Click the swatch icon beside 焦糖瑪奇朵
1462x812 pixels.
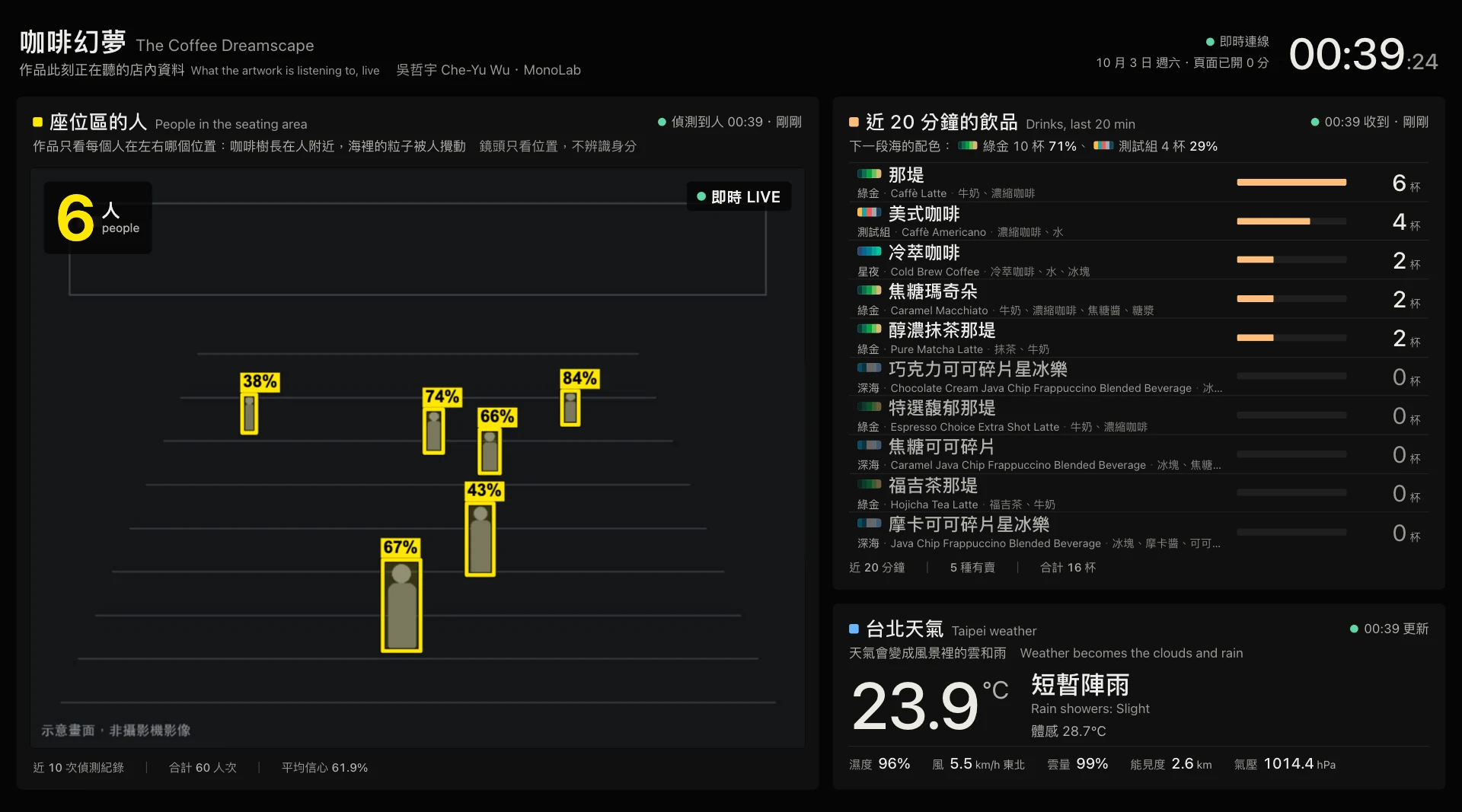coord(869,290)
